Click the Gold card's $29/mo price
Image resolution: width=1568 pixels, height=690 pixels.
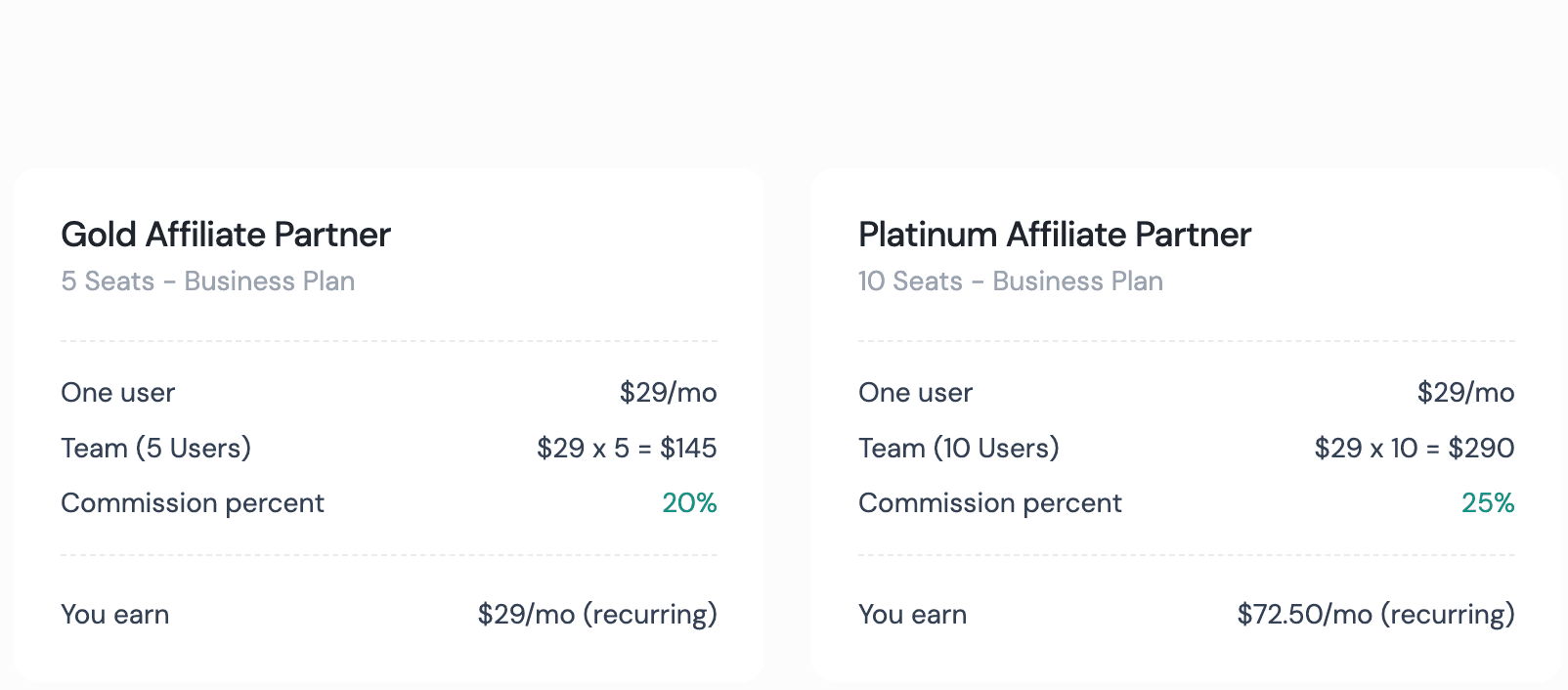669,393
